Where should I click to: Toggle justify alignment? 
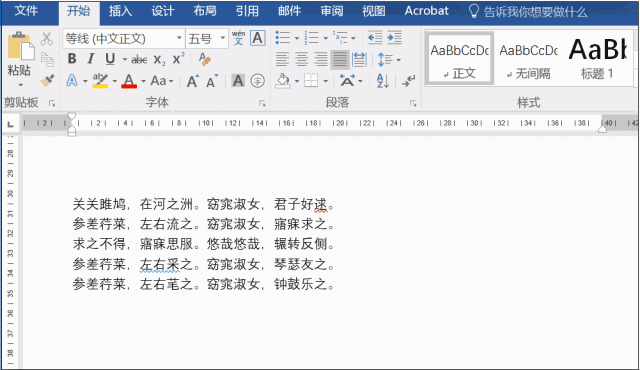coord(340,60)
